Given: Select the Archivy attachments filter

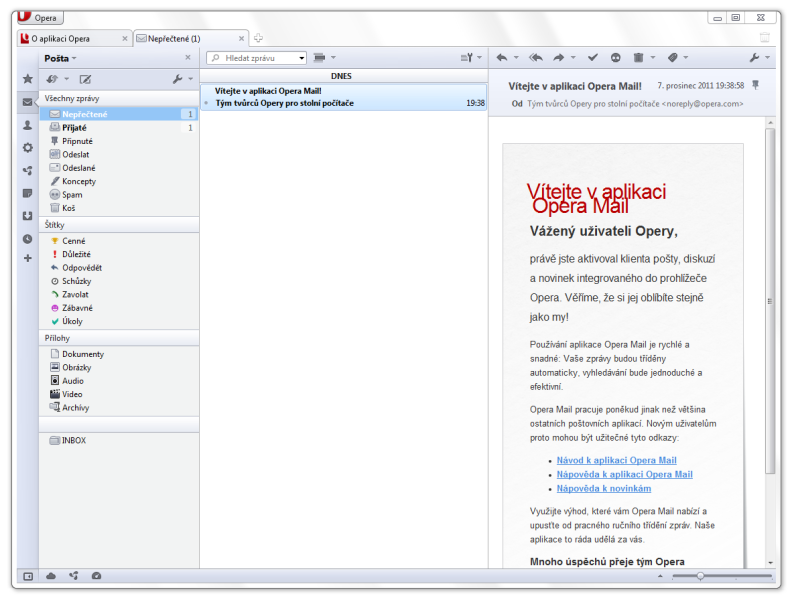Looking at the screenshot, I should click(x=120, y=408).
